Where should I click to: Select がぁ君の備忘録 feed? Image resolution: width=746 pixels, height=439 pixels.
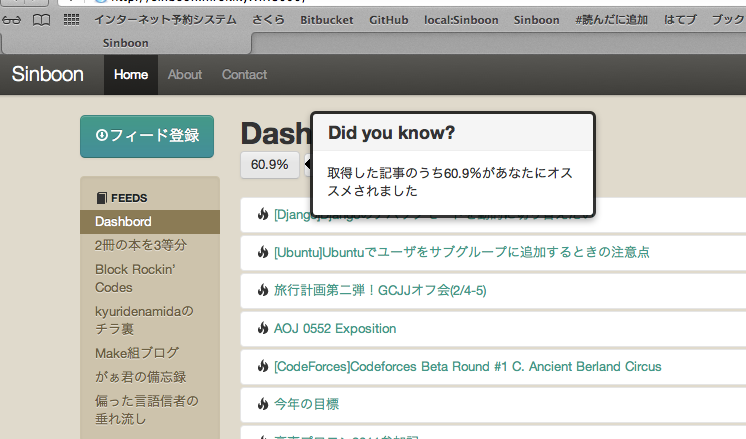(140, 377)
